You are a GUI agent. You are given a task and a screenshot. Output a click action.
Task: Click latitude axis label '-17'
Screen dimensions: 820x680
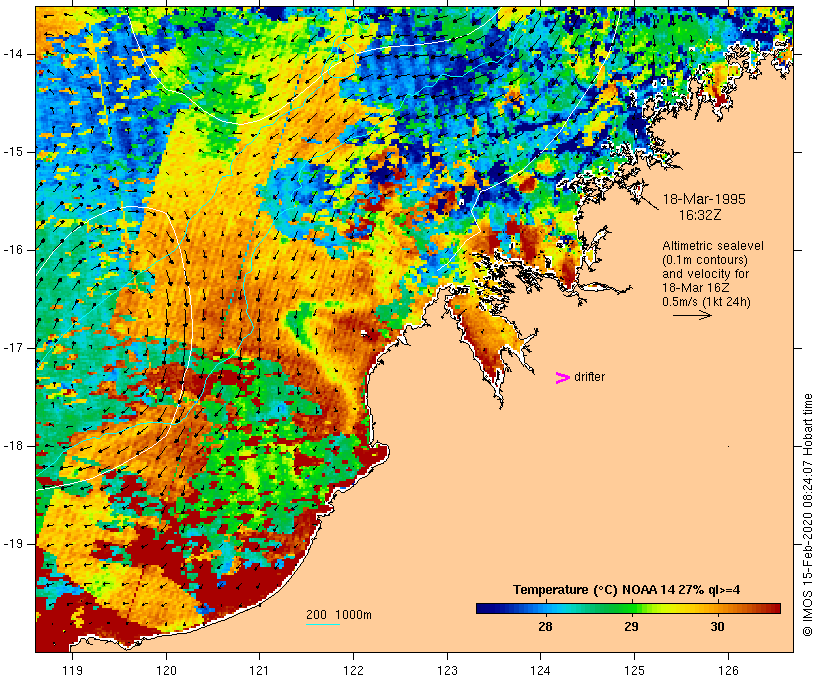[x=13, y=348]
